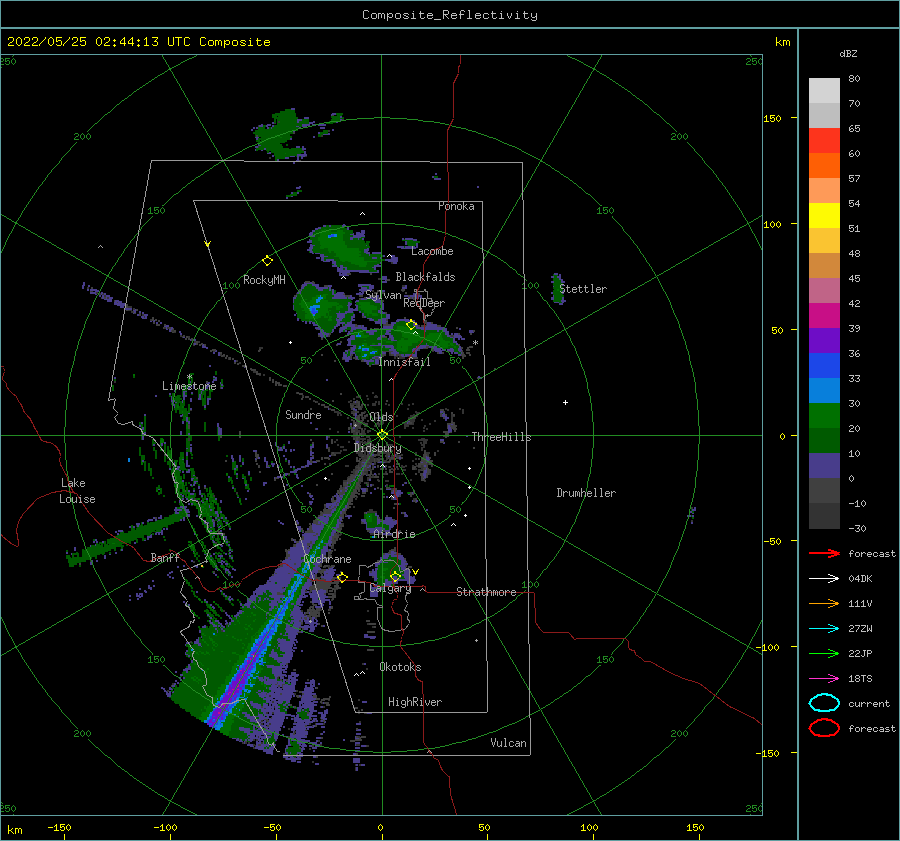The height and width of the screenshot is (841, 900).
Task: Click the magenta 18TS arrow legend icon
Action: tap(824, 678)
